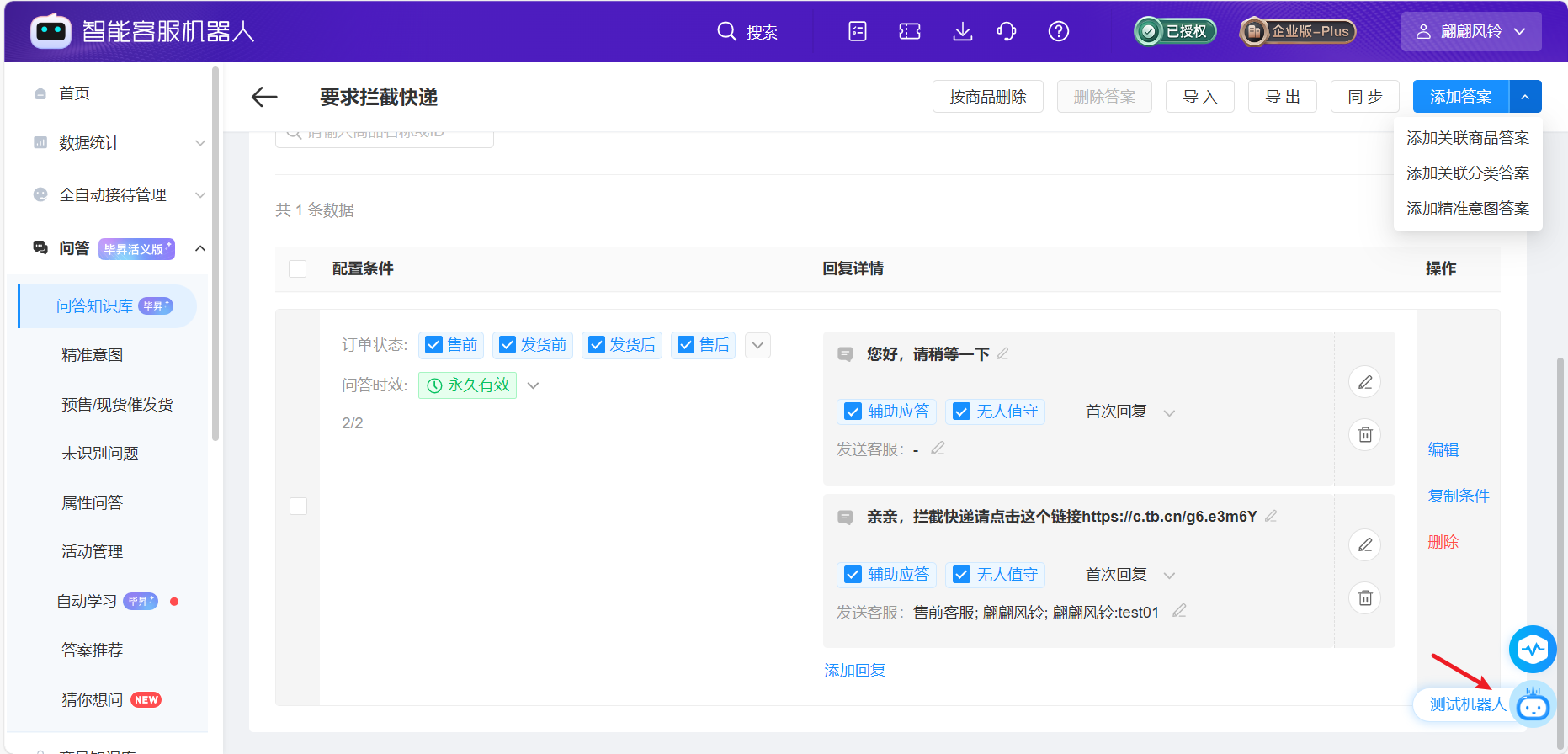The width and height of the screenshot is (1568, 754).
Task: Uncheck the 发货前 order status checkbox
Action: pyautogui.click(x=508, y=345)
